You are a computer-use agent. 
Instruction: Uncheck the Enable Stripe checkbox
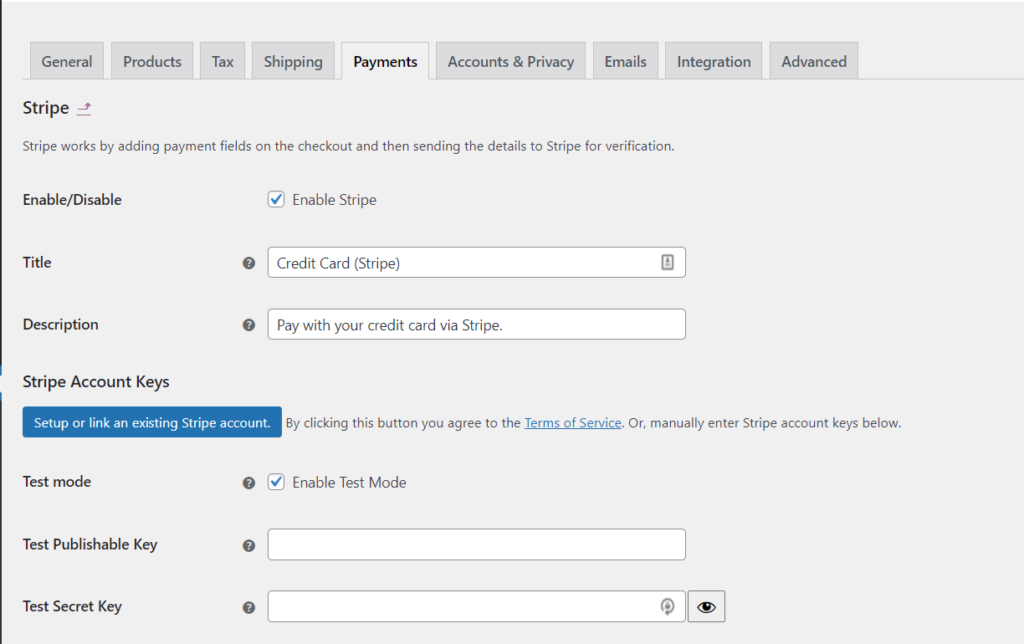click(276, 199)
